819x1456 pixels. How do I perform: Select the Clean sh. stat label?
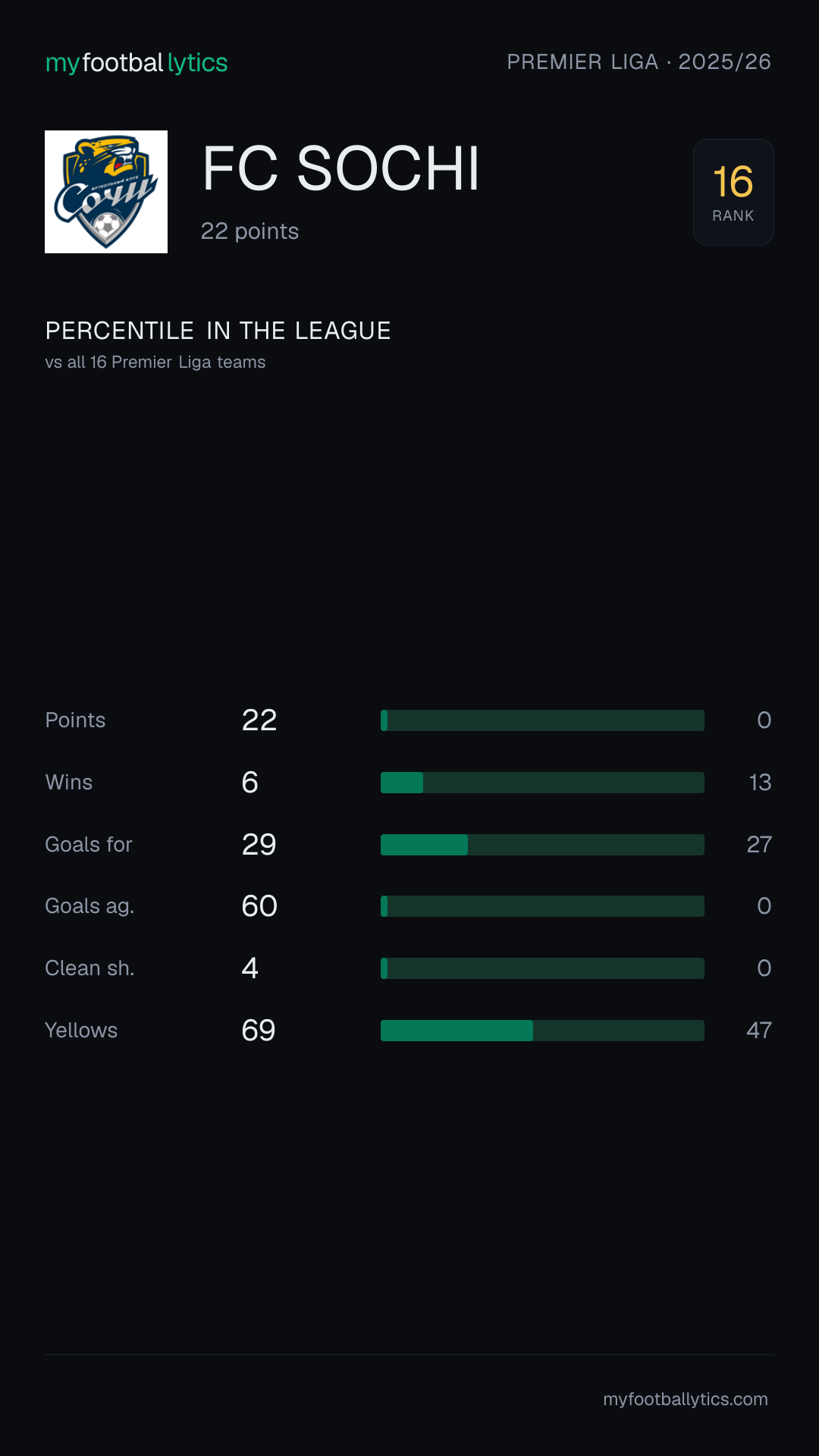(89, 968)
